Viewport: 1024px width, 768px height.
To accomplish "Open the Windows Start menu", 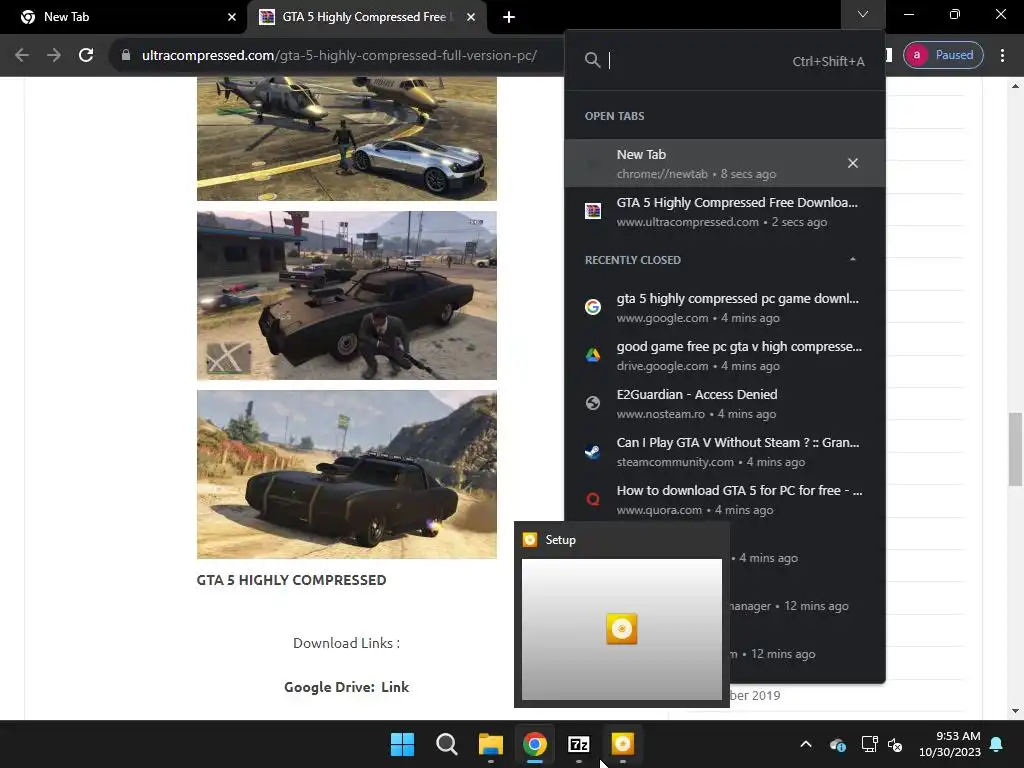I will coord(402,744).
